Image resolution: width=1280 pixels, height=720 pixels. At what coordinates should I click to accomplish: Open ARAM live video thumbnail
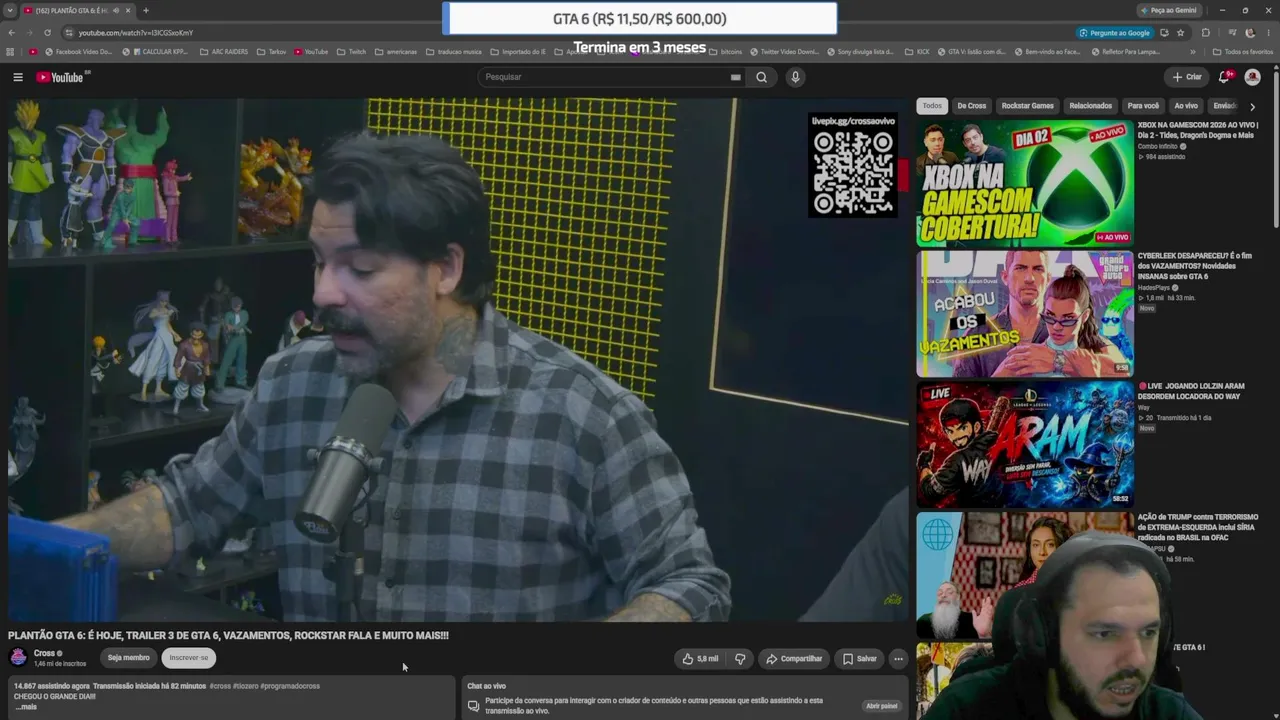point(1025,443)
